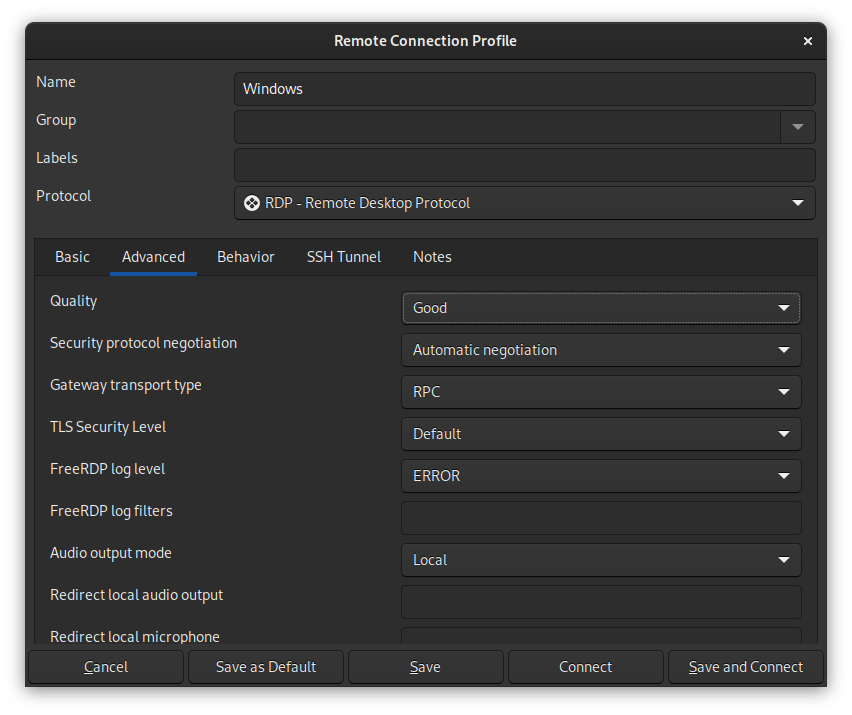Image resolution: width=852 pixels, height=715 pixels.
Task: Click the Labels input field
Action: click(524, 165)
